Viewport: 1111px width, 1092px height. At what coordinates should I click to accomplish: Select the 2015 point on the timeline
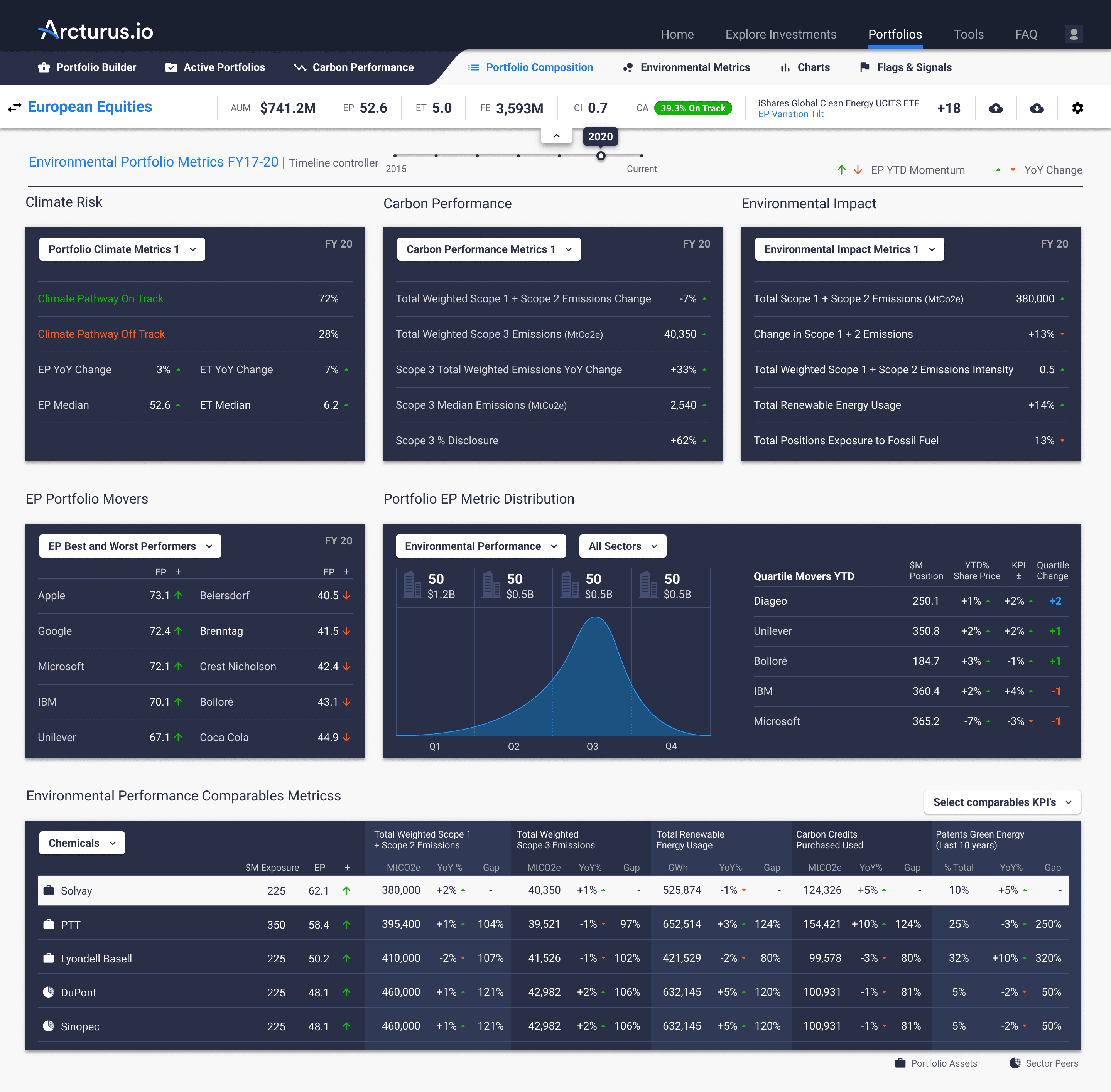click(x=395, y=155)
